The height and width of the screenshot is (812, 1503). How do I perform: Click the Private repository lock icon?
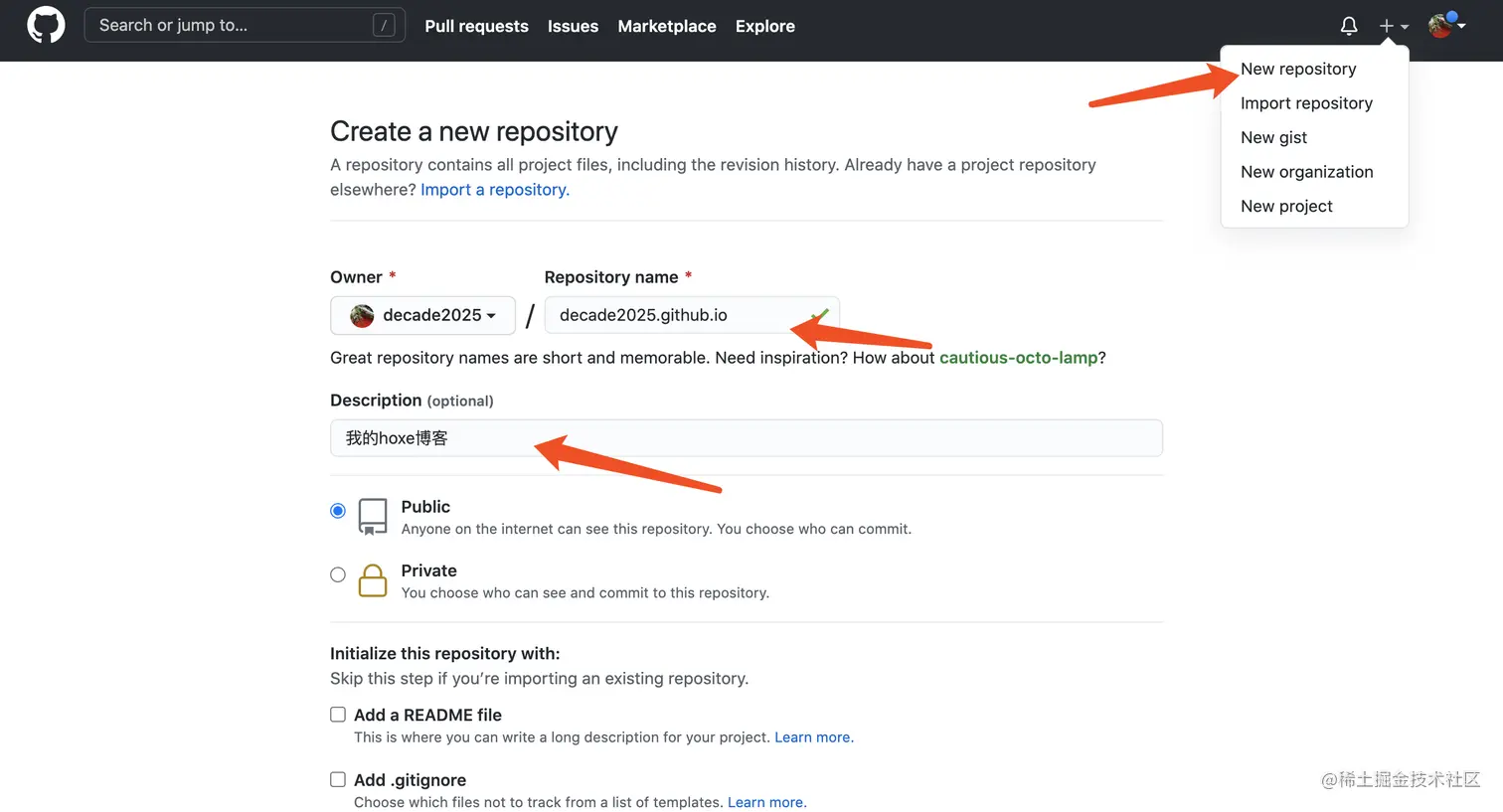373,580
